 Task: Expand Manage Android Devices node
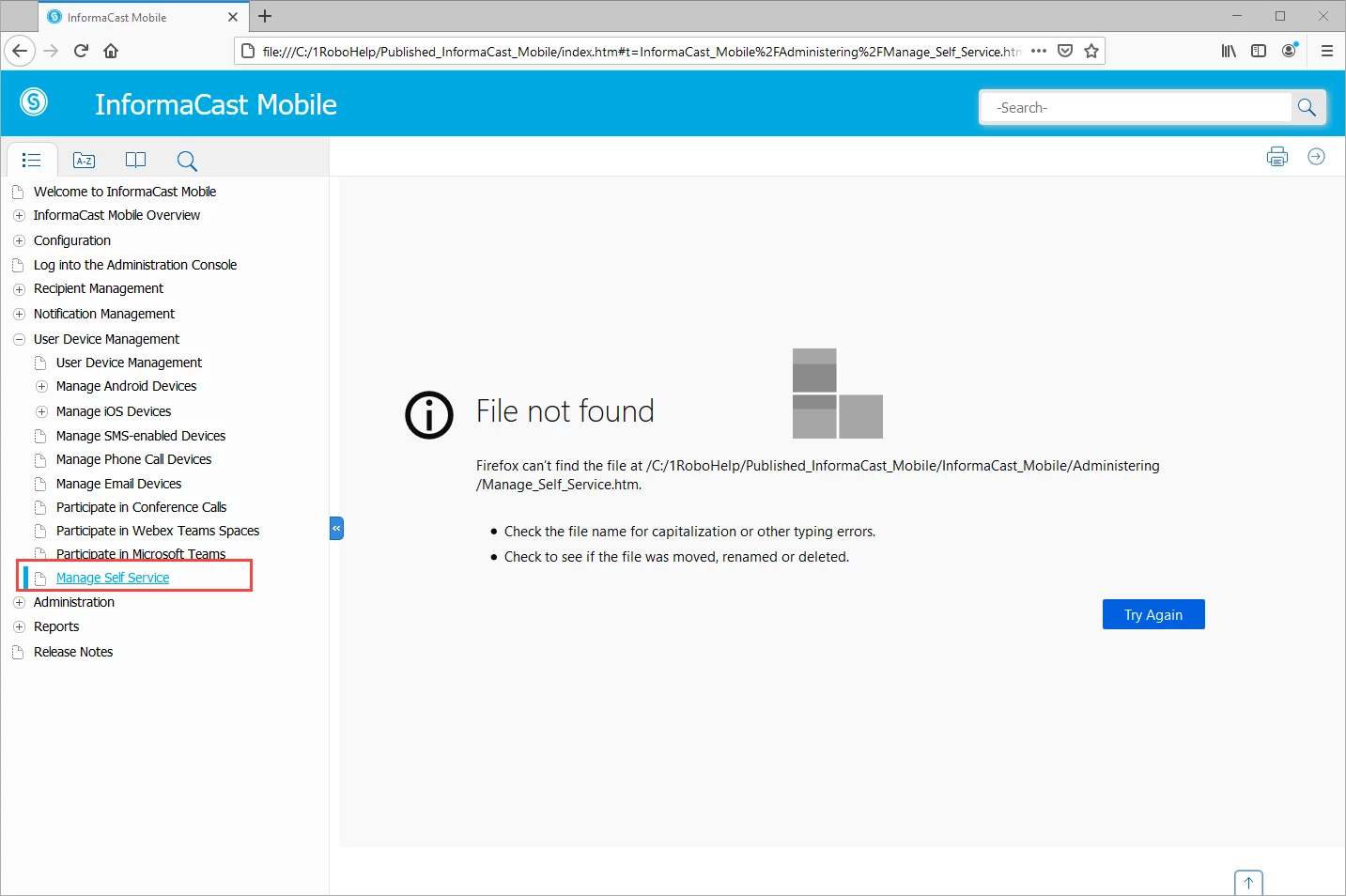point(41,386)
